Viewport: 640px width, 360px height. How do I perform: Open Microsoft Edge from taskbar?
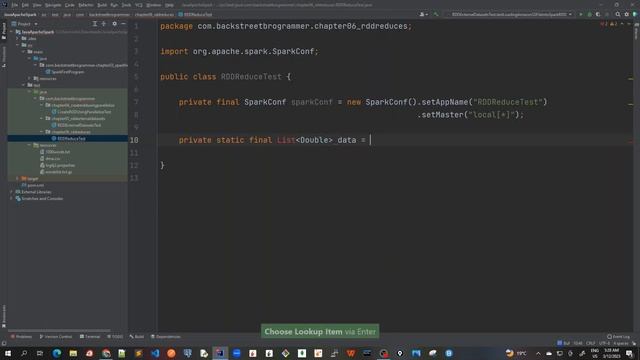(x=57, y=353)
